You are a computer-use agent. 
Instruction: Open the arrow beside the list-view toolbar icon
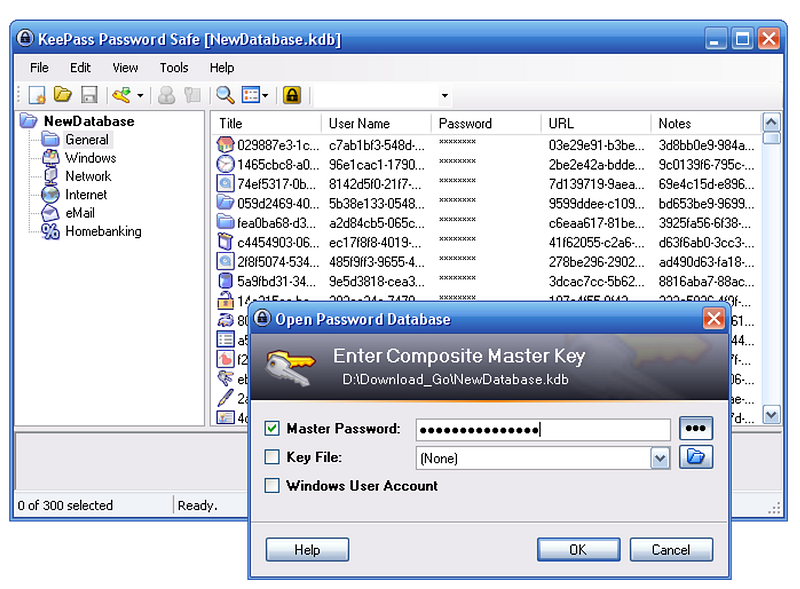pyautogui.click(x=265, y=95)
